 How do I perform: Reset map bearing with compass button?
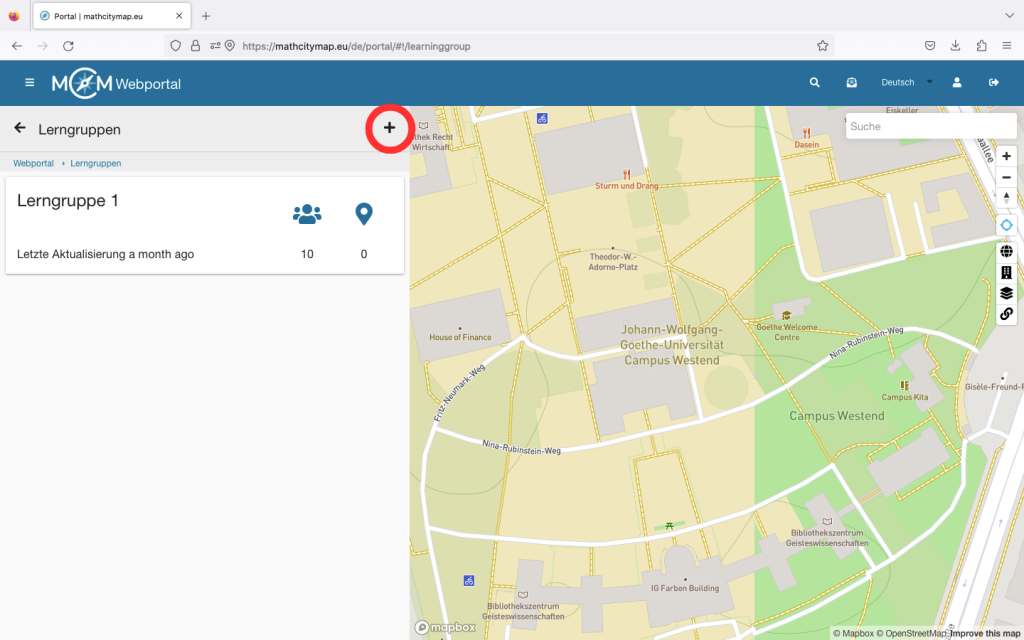click(1006, 198)
